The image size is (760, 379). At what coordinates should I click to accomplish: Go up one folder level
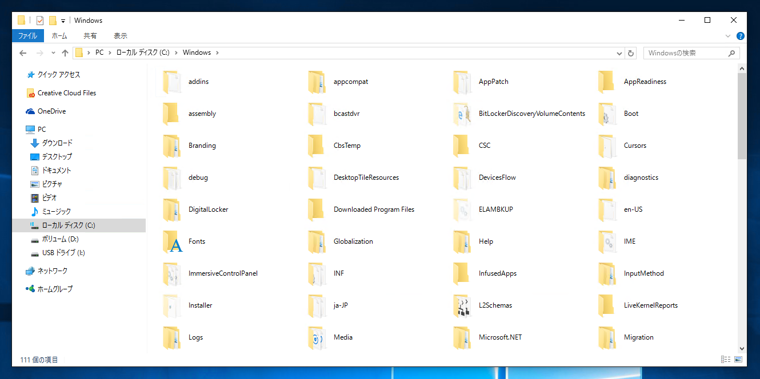(x=65, y=53)
